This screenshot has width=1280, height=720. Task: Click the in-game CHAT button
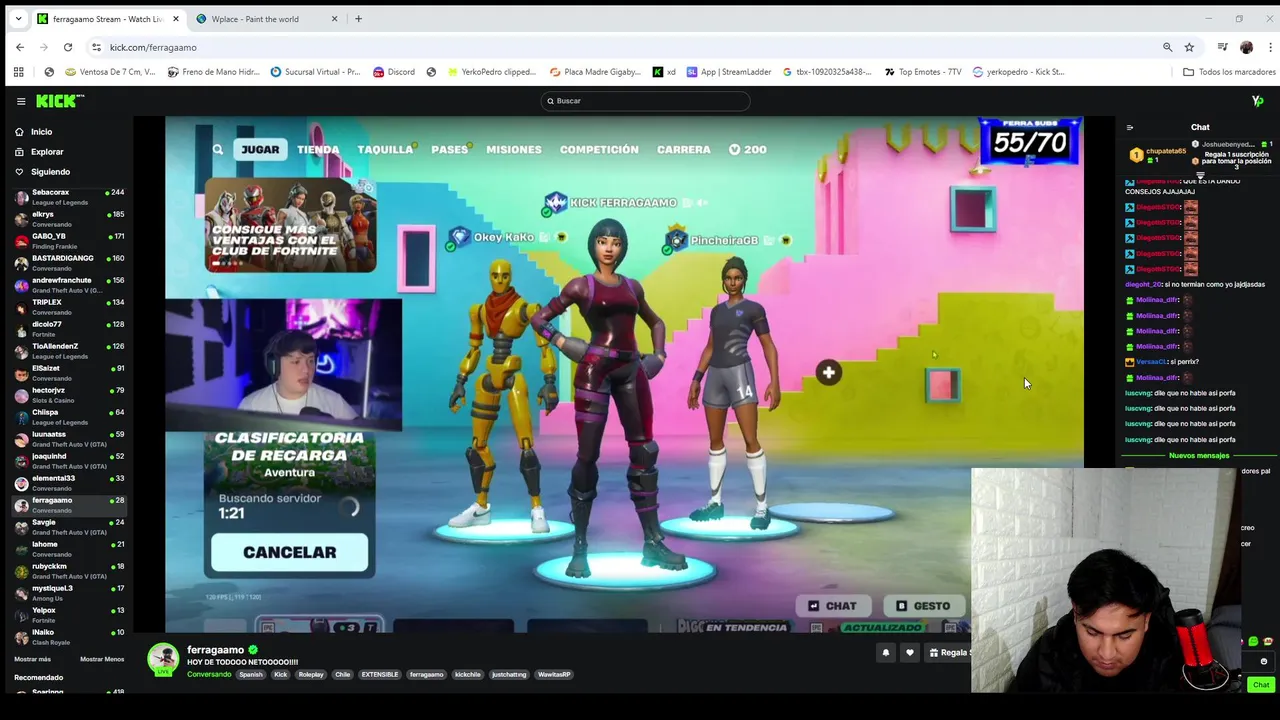point(832,606)
